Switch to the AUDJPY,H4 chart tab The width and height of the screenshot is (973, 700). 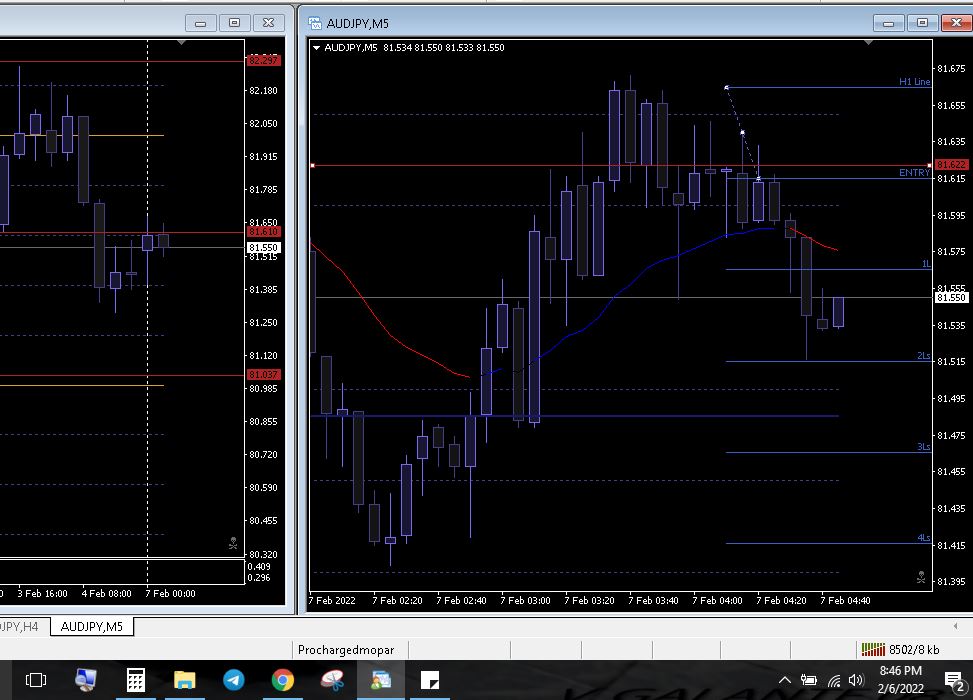20,626
